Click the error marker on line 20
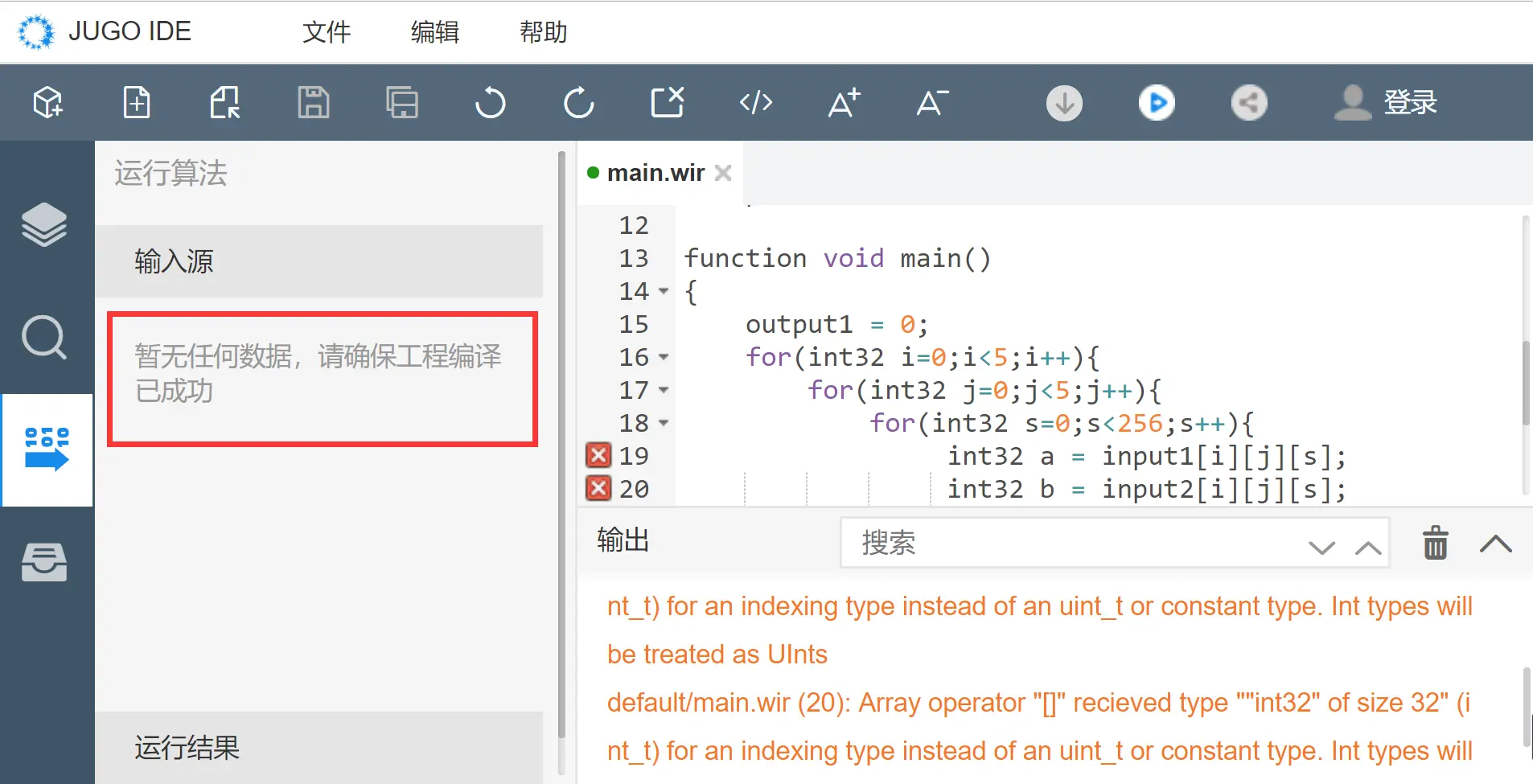1533x784 pixels. coord(598,488)
